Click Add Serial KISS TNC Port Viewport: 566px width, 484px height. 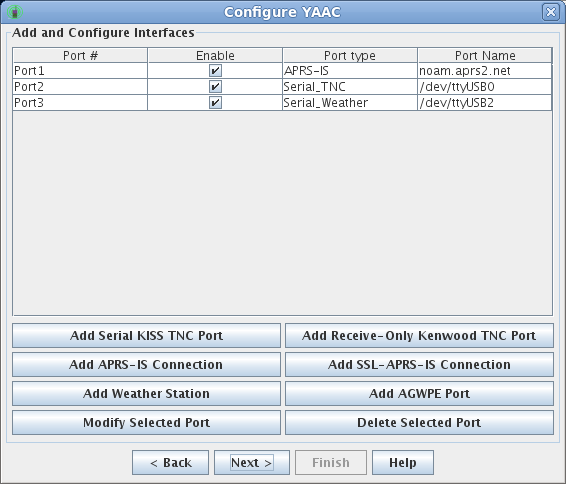pos(146,336)
